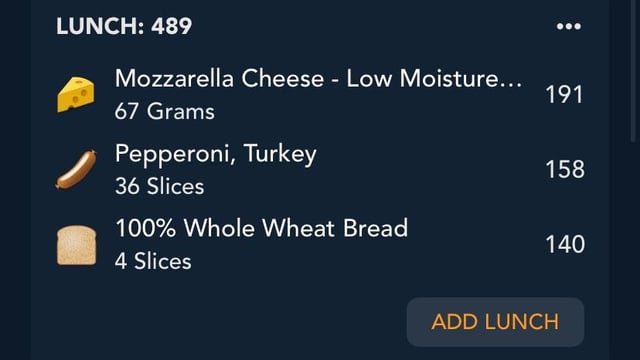Click the 191 calorie value for Mozzarella
Image resolution: width=640 pixels, height=360 pixels.
(x=564, y=95)
